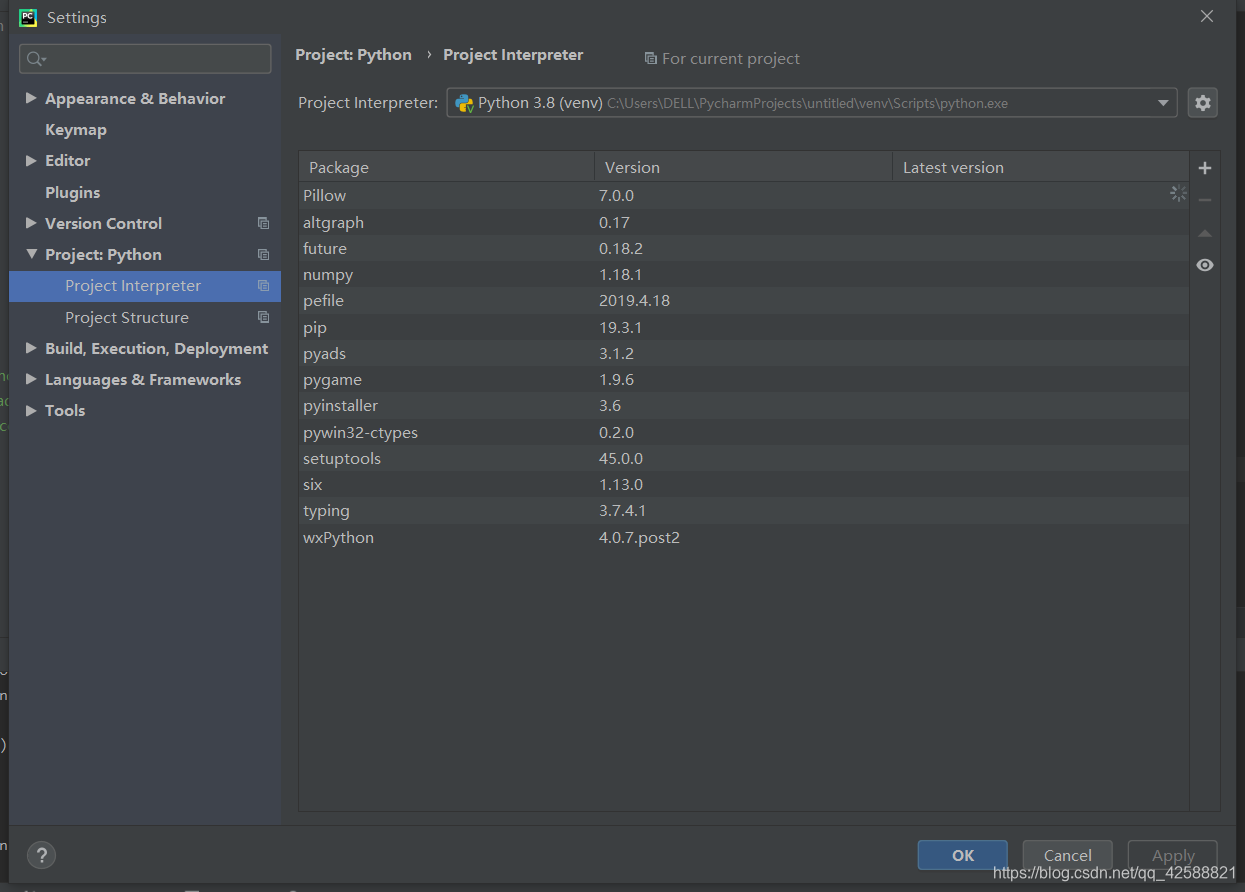Screen dimensions: 1245x892
Task: Click the copy icon beside Project Interpreter
Action: (x=263, y=285)
